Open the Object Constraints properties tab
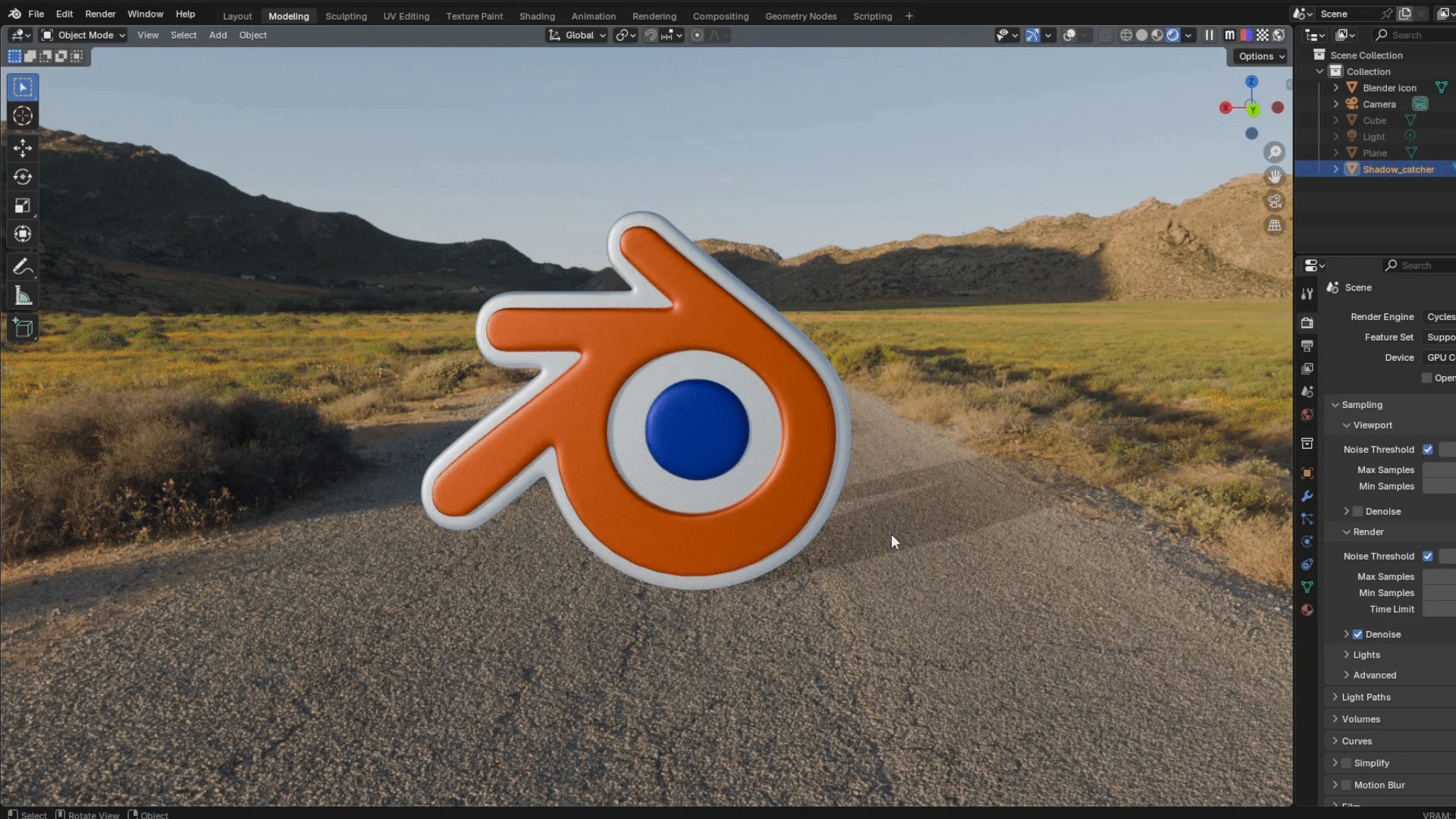The height and width of the screenshot is (819, 1456). click(x=1307, y=564)
